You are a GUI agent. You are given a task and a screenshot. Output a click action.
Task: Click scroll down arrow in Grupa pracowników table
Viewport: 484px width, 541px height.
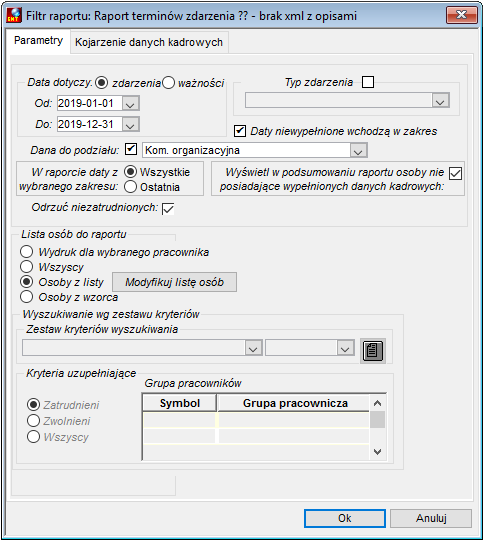click(x=378, y=452)
